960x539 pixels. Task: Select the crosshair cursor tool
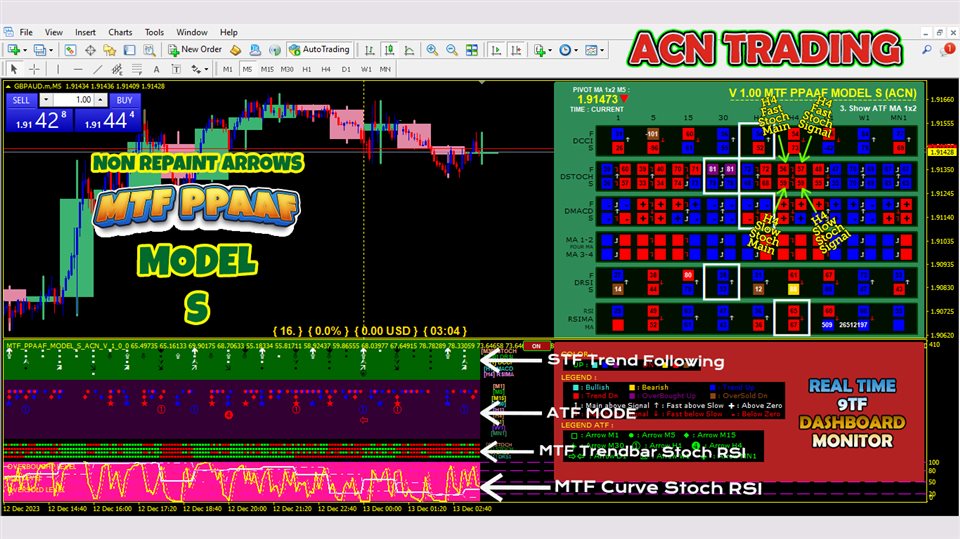click(34, 69)
